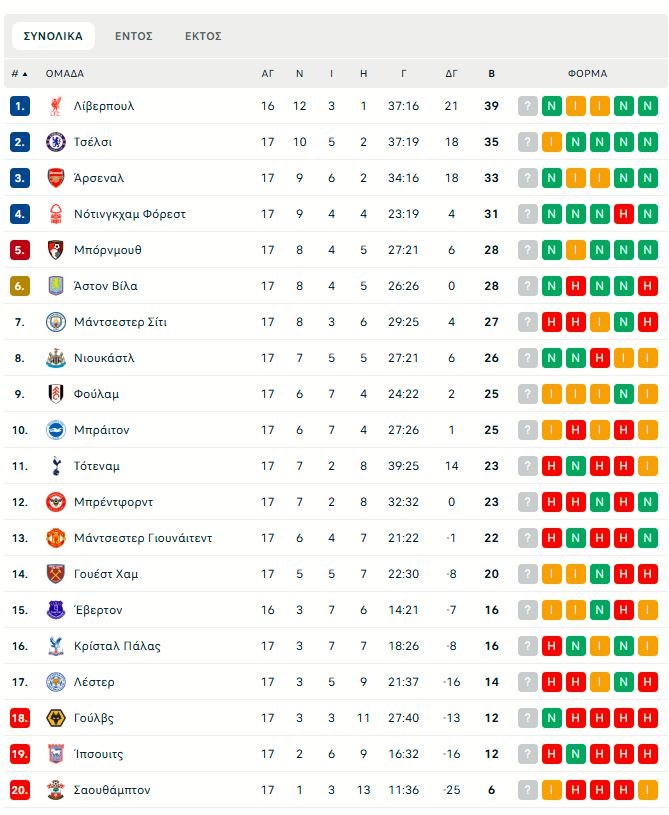Click Ίπσουιτς red position 19 badge
The height and width of the screenshot is (815, 669).
coord(20,754)
